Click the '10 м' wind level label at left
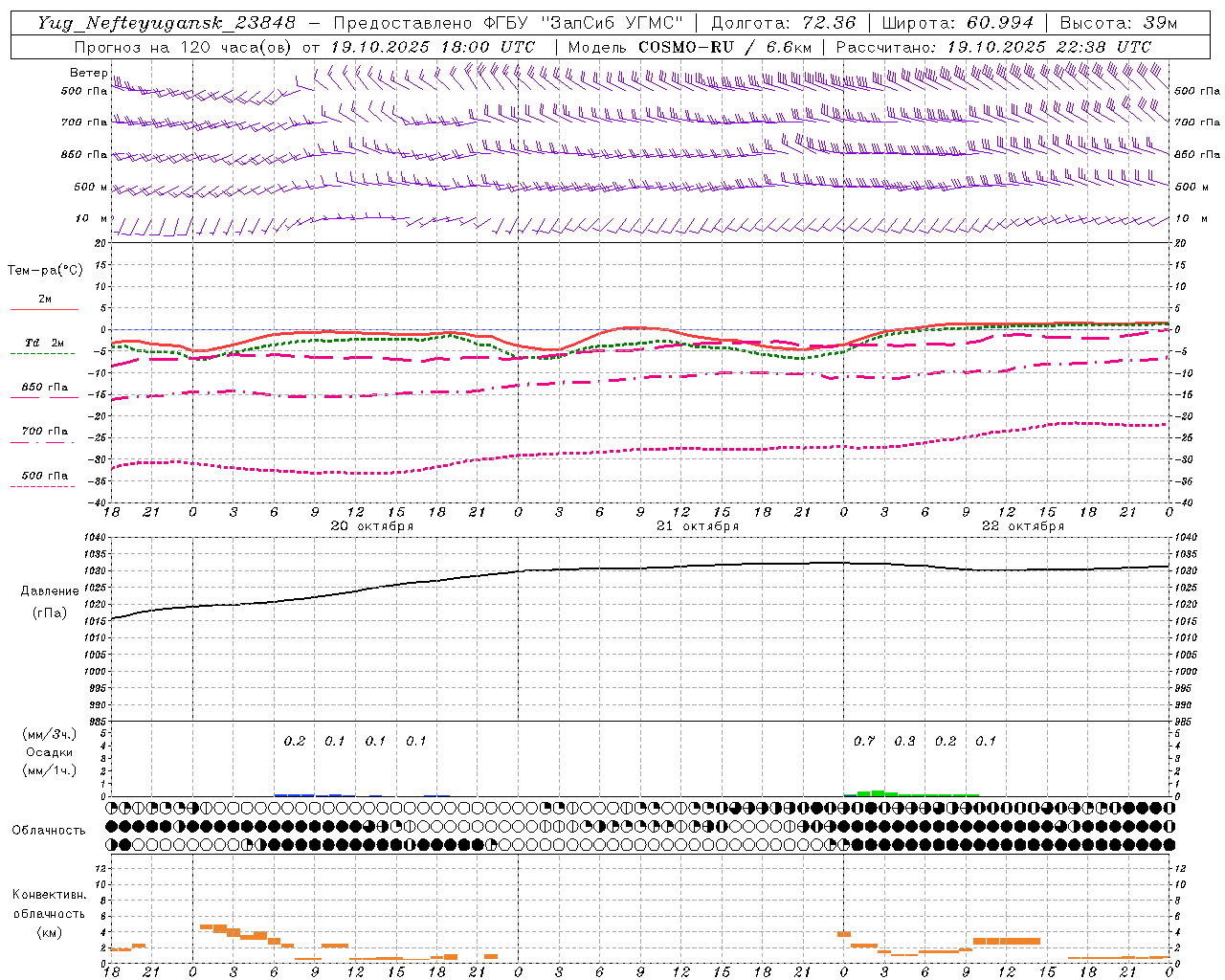 92,219
